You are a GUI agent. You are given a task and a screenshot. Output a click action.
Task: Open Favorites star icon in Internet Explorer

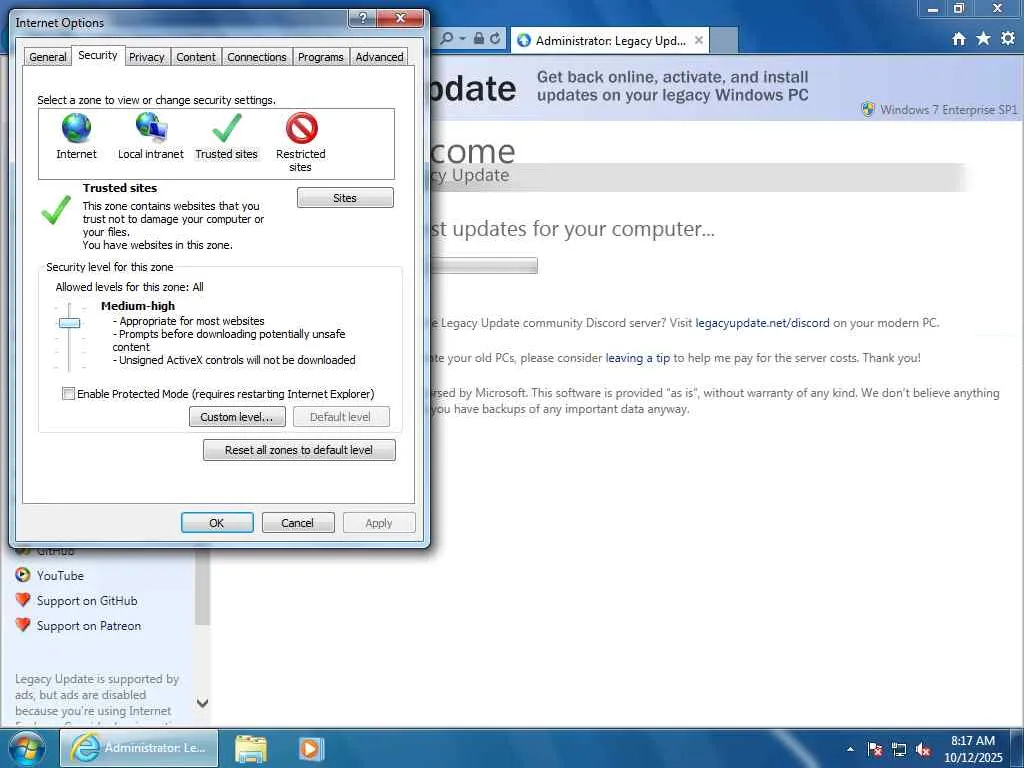tap(983, 39)
